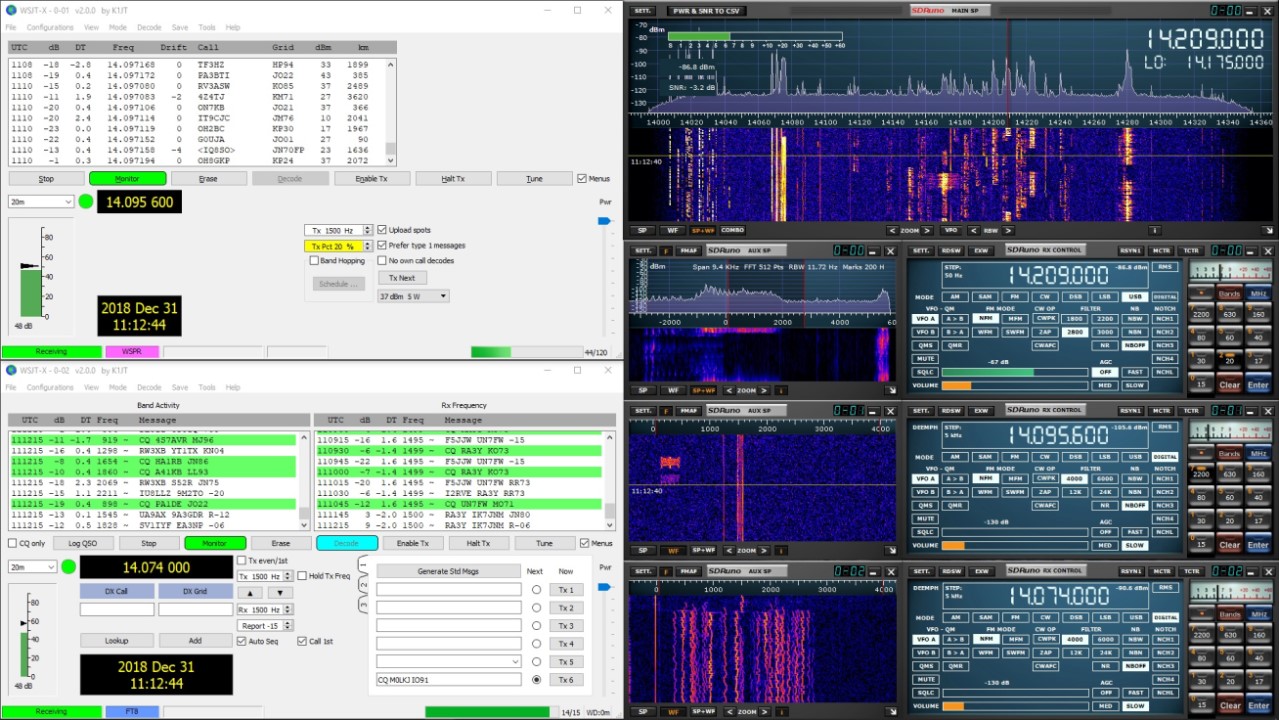This screenshot has height=720, width=1279.
Task: Click orange F icon in AUX SP beside 14.074.000
Action: tap(666, 571)
